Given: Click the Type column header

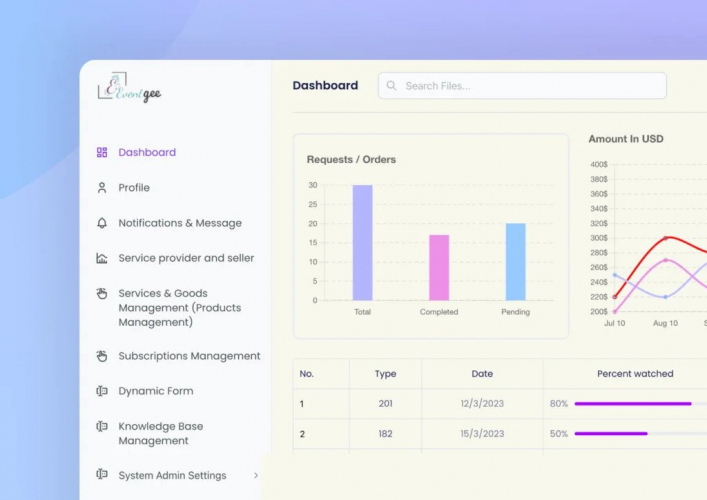Looking at the screenshot, I should coord(386,374).
